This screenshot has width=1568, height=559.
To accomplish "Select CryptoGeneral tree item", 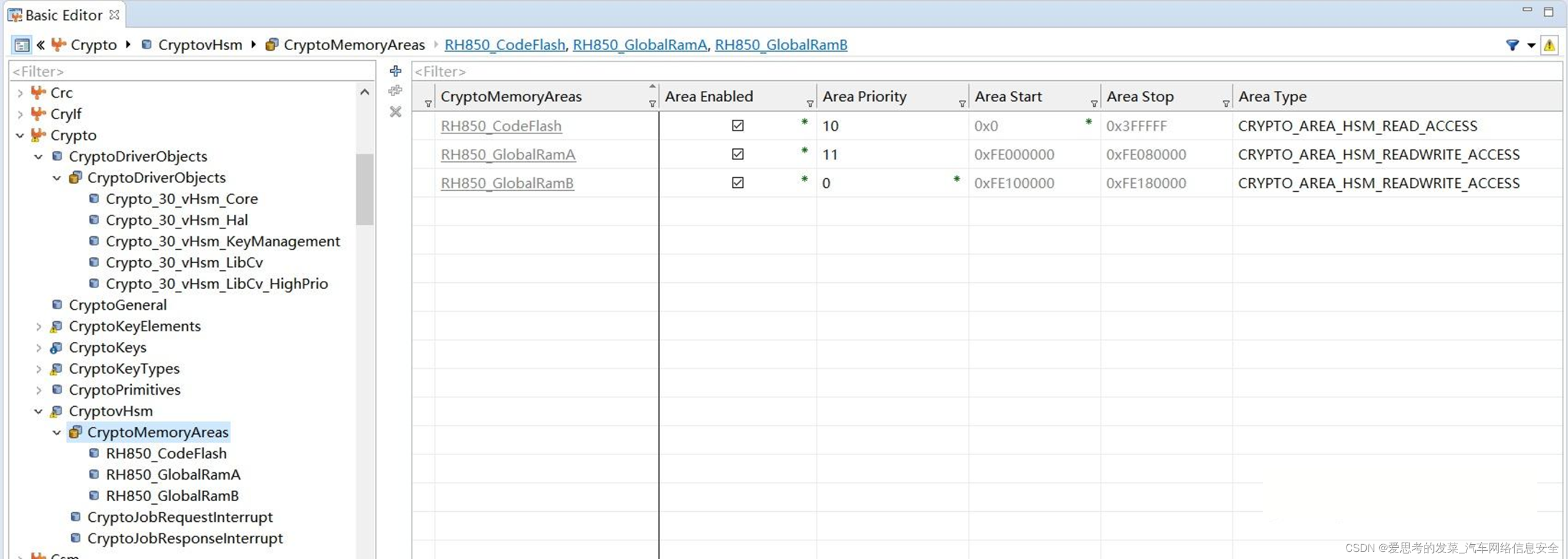I will pyautogui.click(x=117, y=305).
